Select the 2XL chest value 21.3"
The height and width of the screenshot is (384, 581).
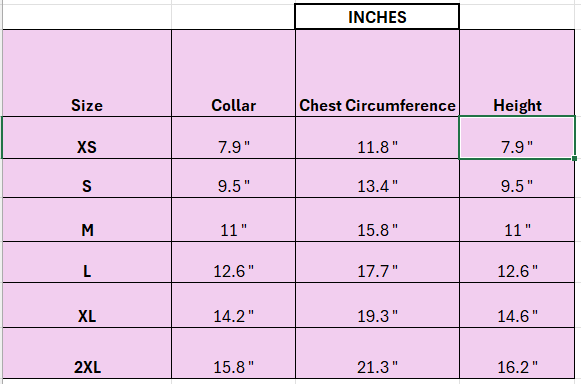377,353
